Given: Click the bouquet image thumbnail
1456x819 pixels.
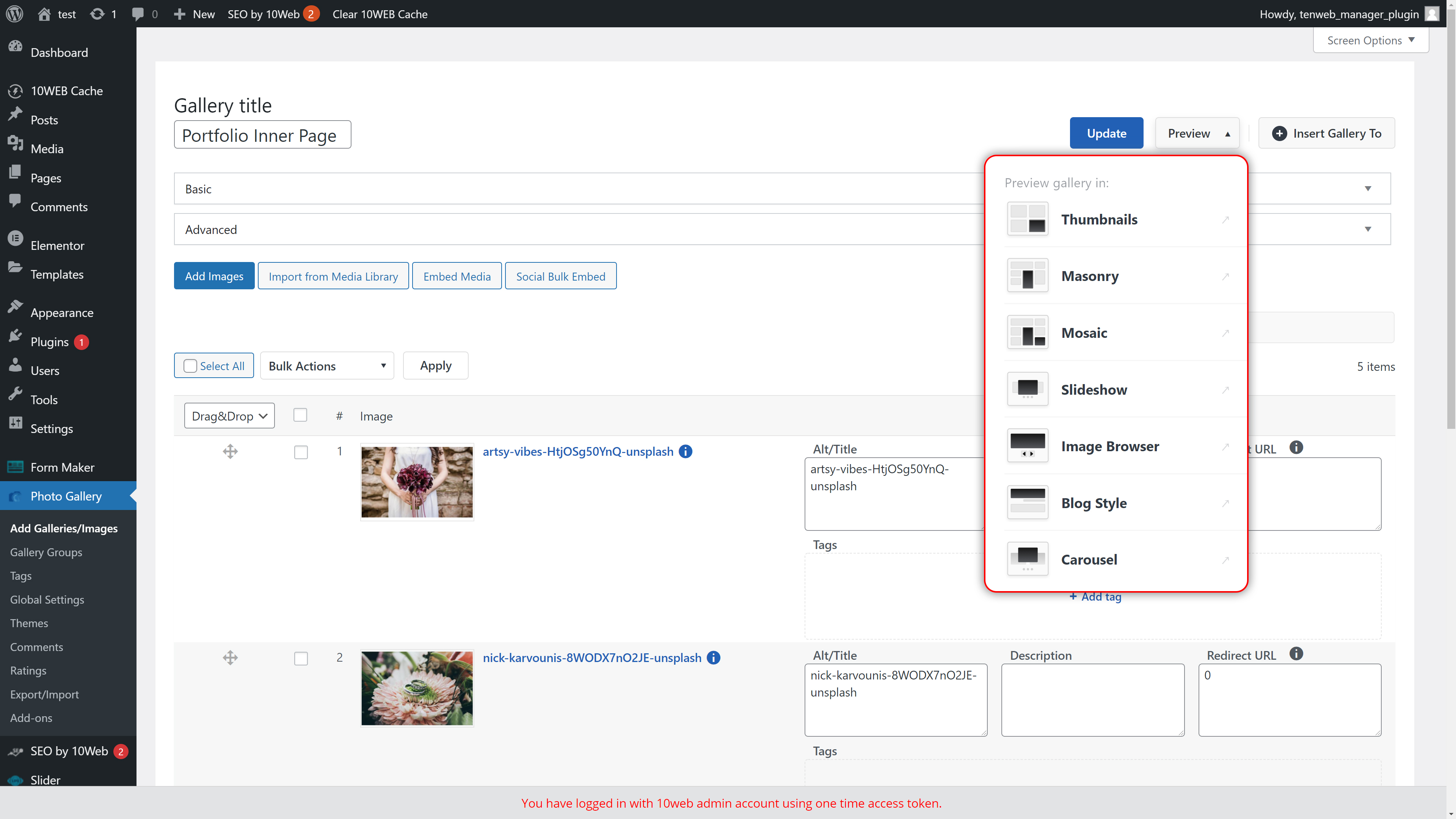Looking at the screenshot, I should point(417,482).
